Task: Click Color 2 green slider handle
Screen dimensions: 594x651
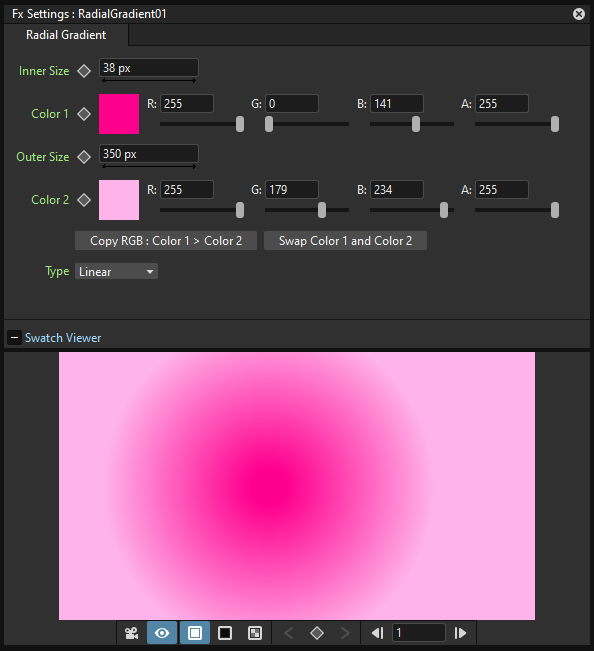Action: point(322,210)
